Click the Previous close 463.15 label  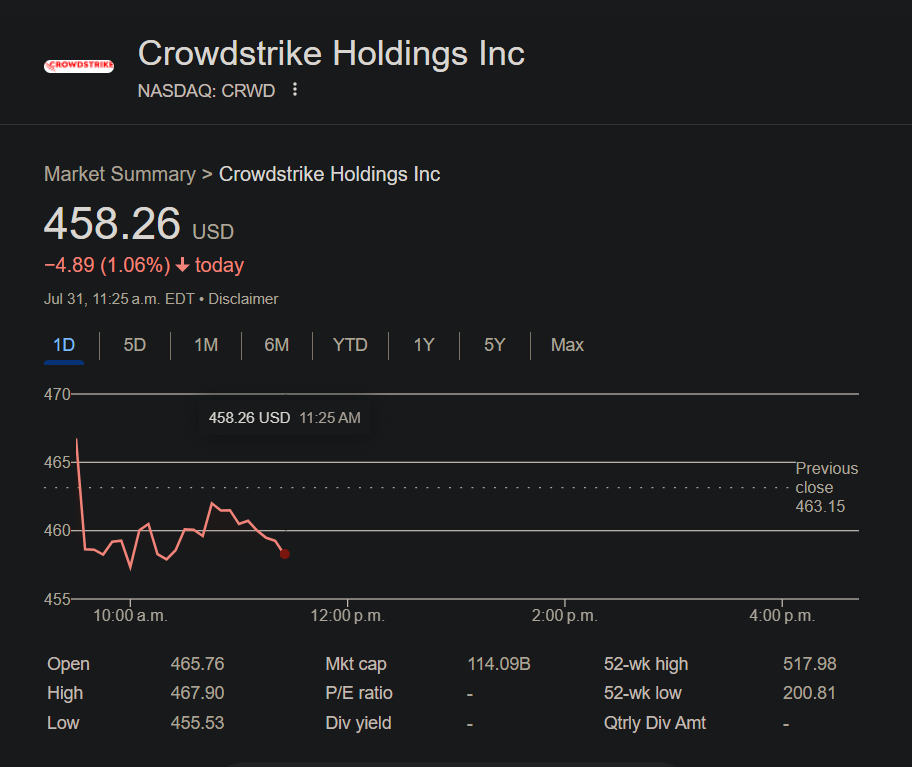click(x=826, y=487)
